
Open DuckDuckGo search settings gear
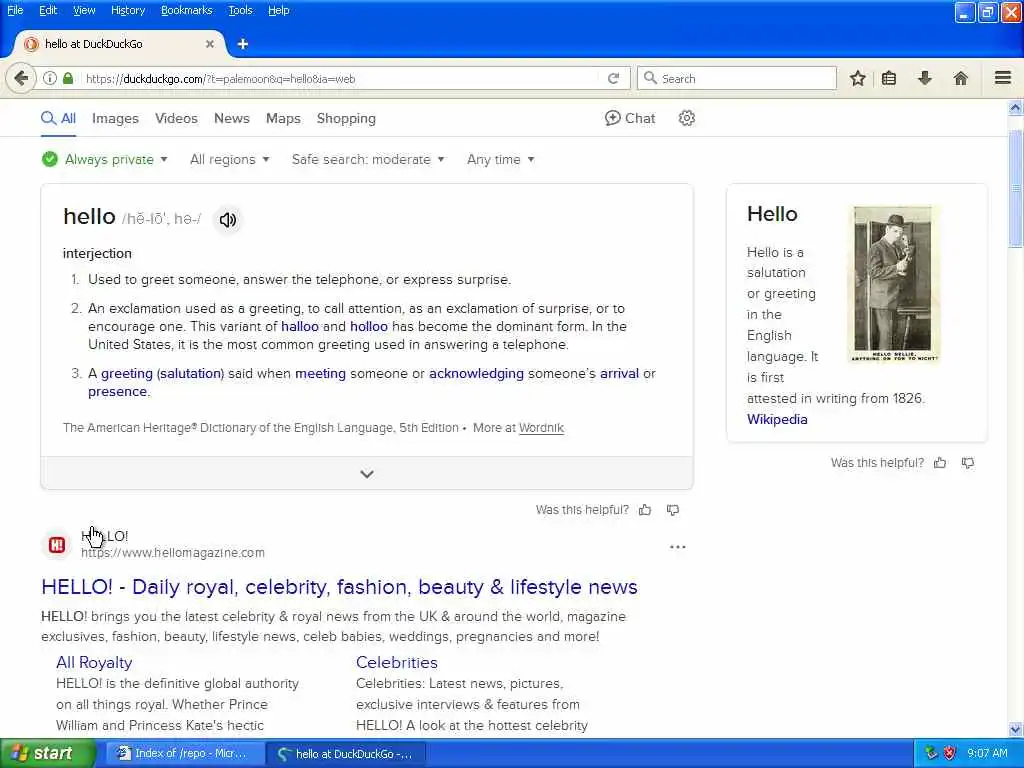tap(686, 118)
